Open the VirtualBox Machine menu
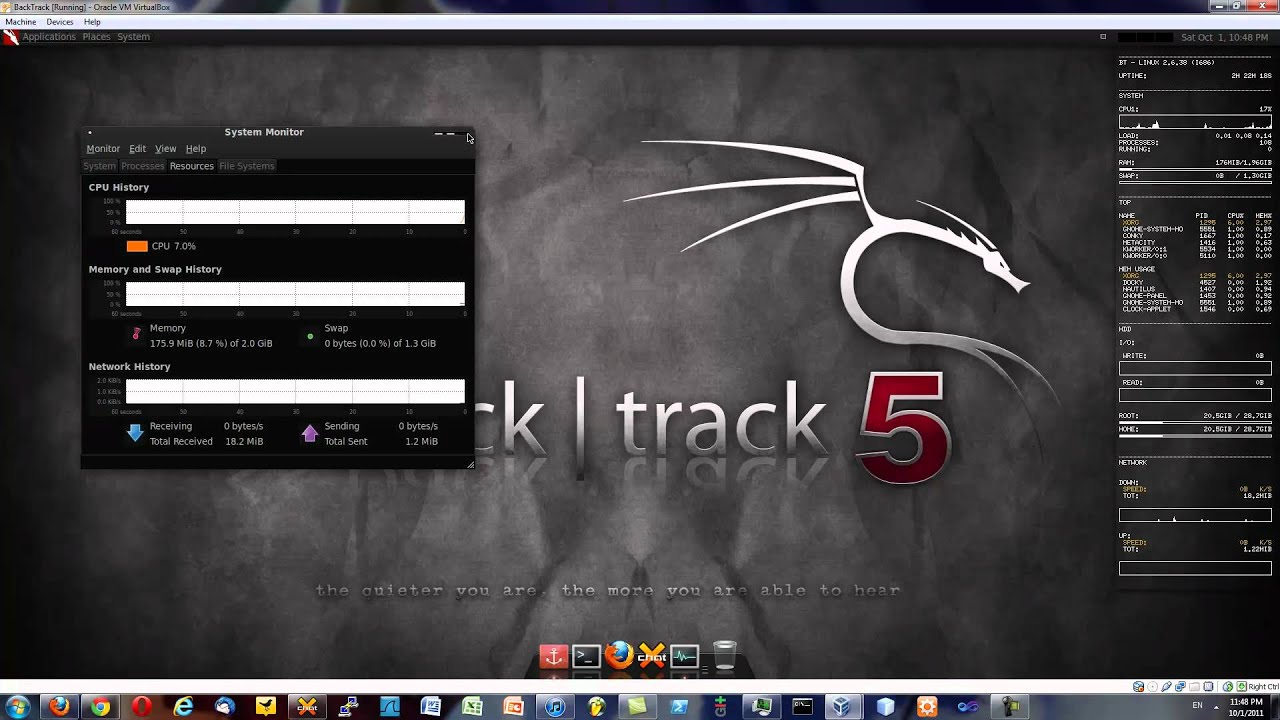 (x=21, y=22)
